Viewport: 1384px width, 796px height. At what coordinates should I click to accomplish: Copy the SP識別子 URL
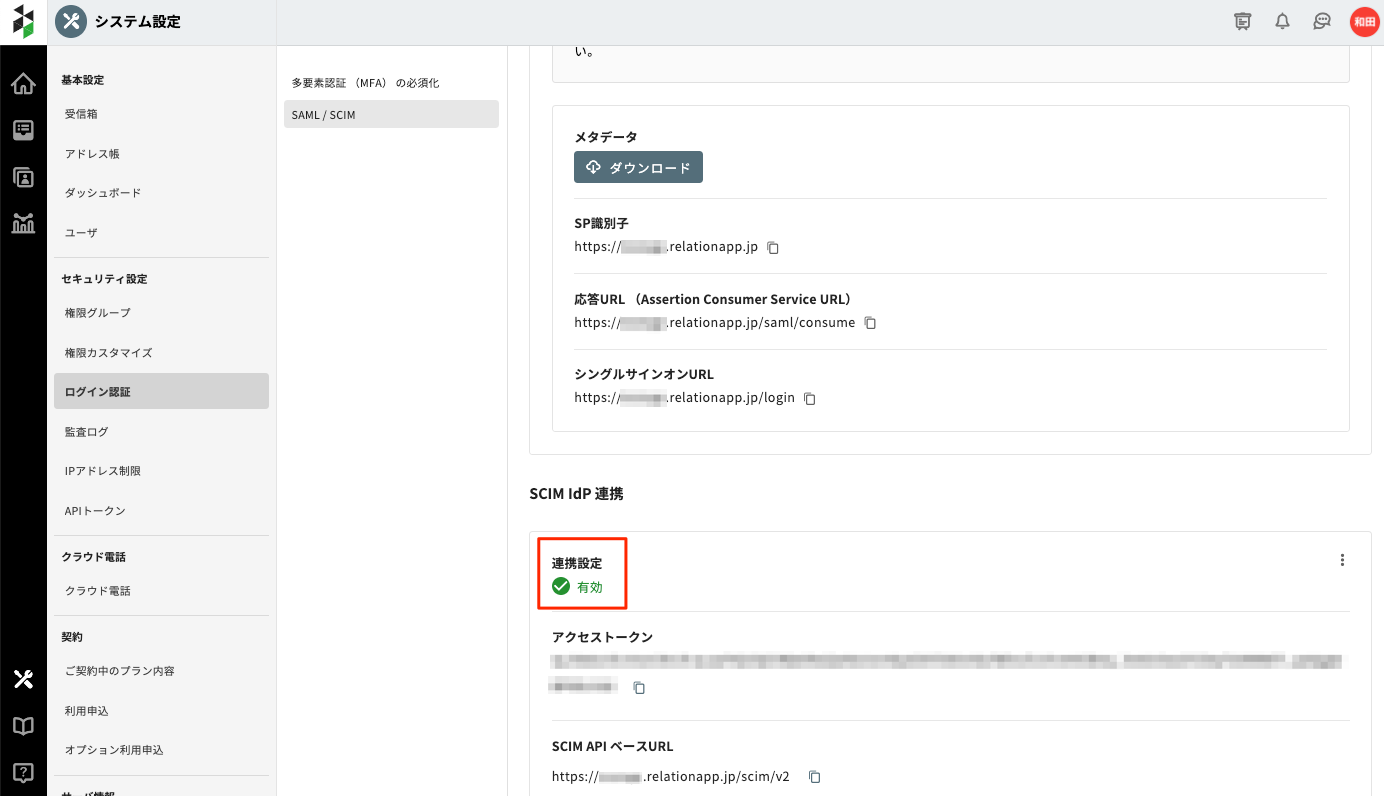(773, 247)
